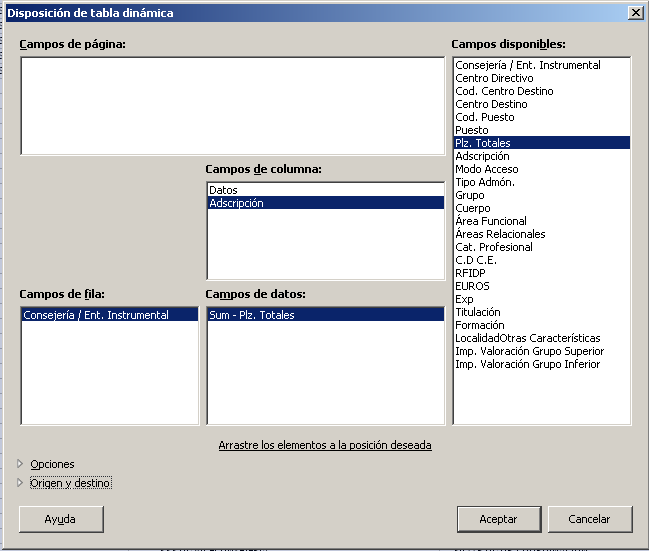The width and height of the screenshot is (649, 551).
Task: Choose Cod. Centro Destino from available fields
Action: 504,91
